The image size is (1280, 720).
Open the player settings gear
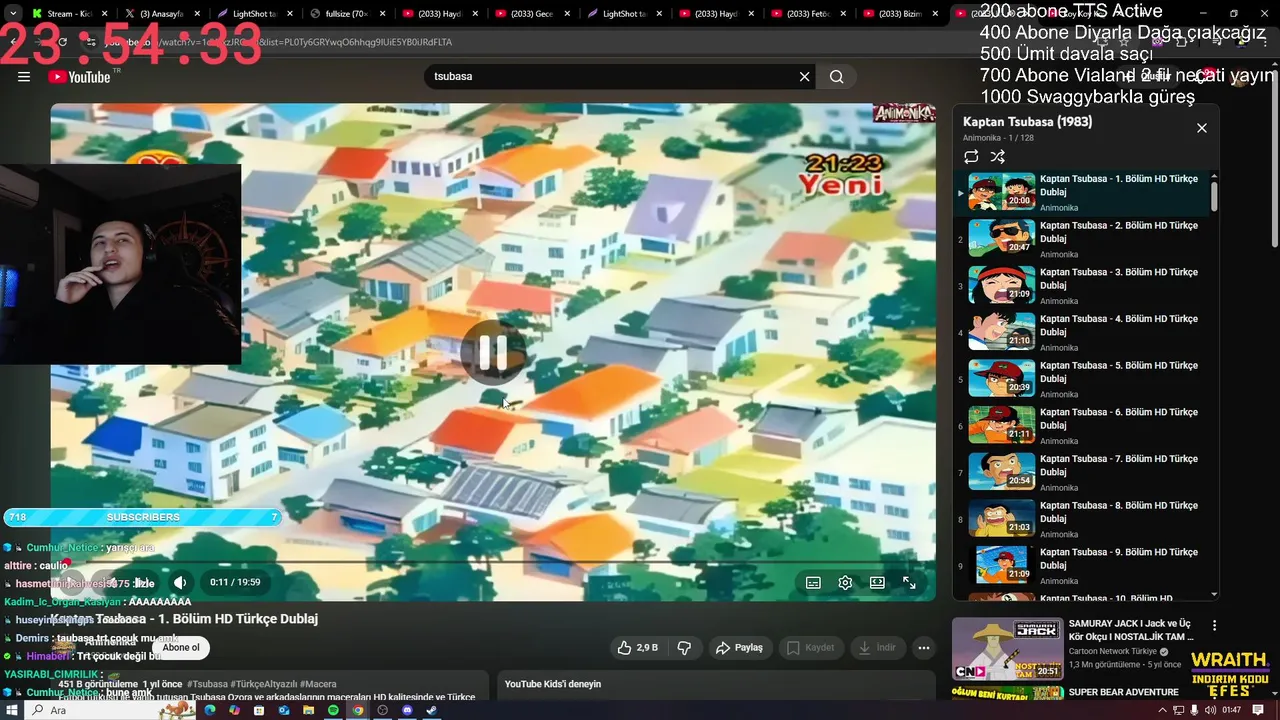tap(846, 582)
